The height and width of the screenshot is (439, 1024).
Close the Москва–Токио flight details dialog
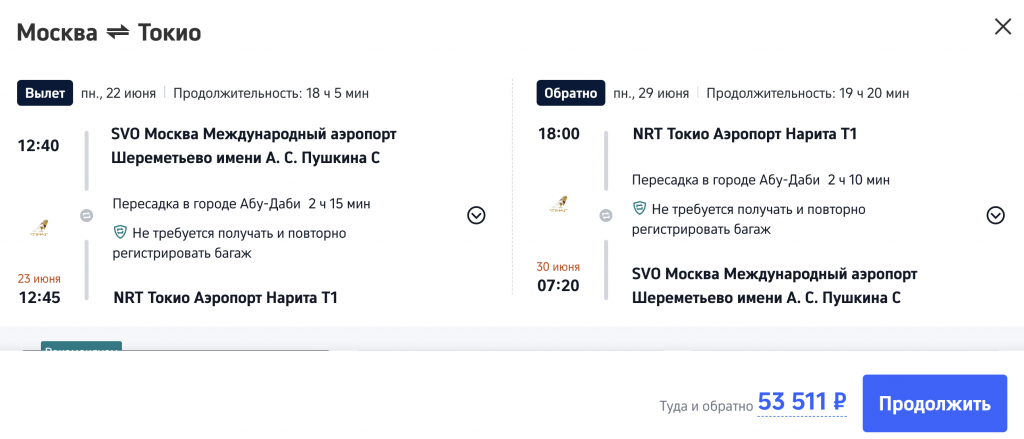point(1002,27)
